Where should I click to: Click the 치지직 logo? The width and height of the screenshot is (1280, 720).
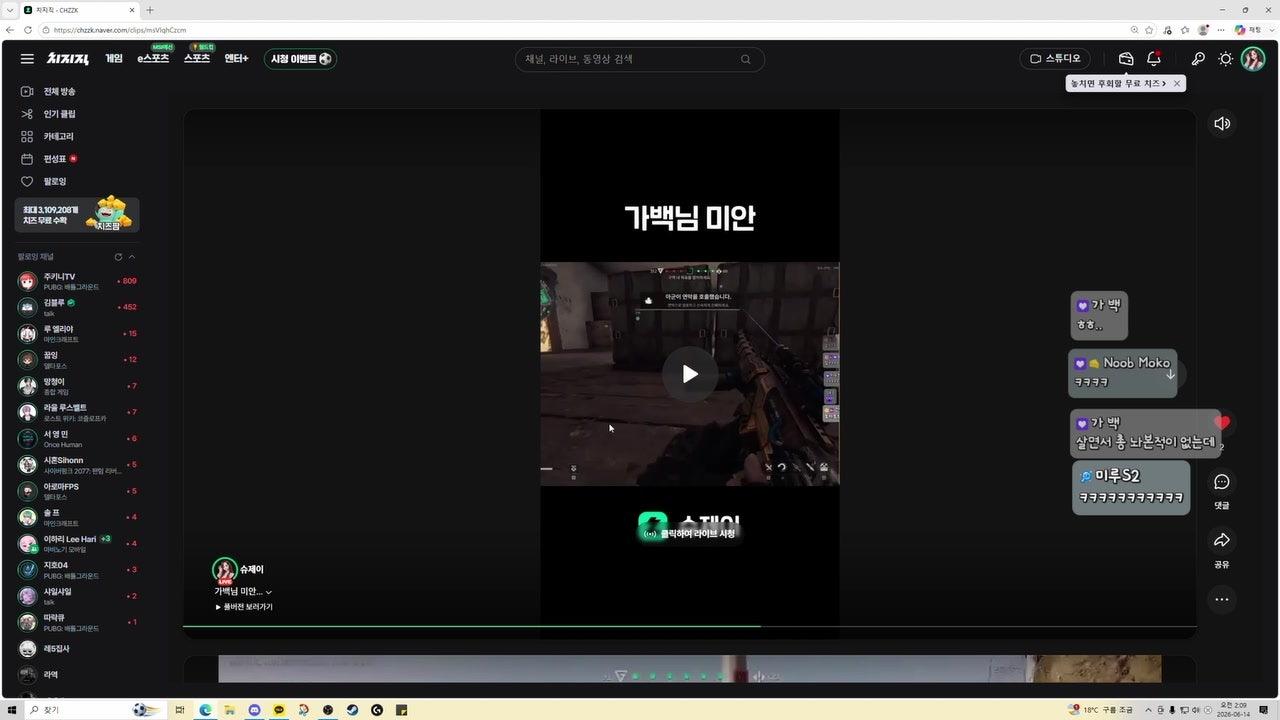(x=67, y=59)
